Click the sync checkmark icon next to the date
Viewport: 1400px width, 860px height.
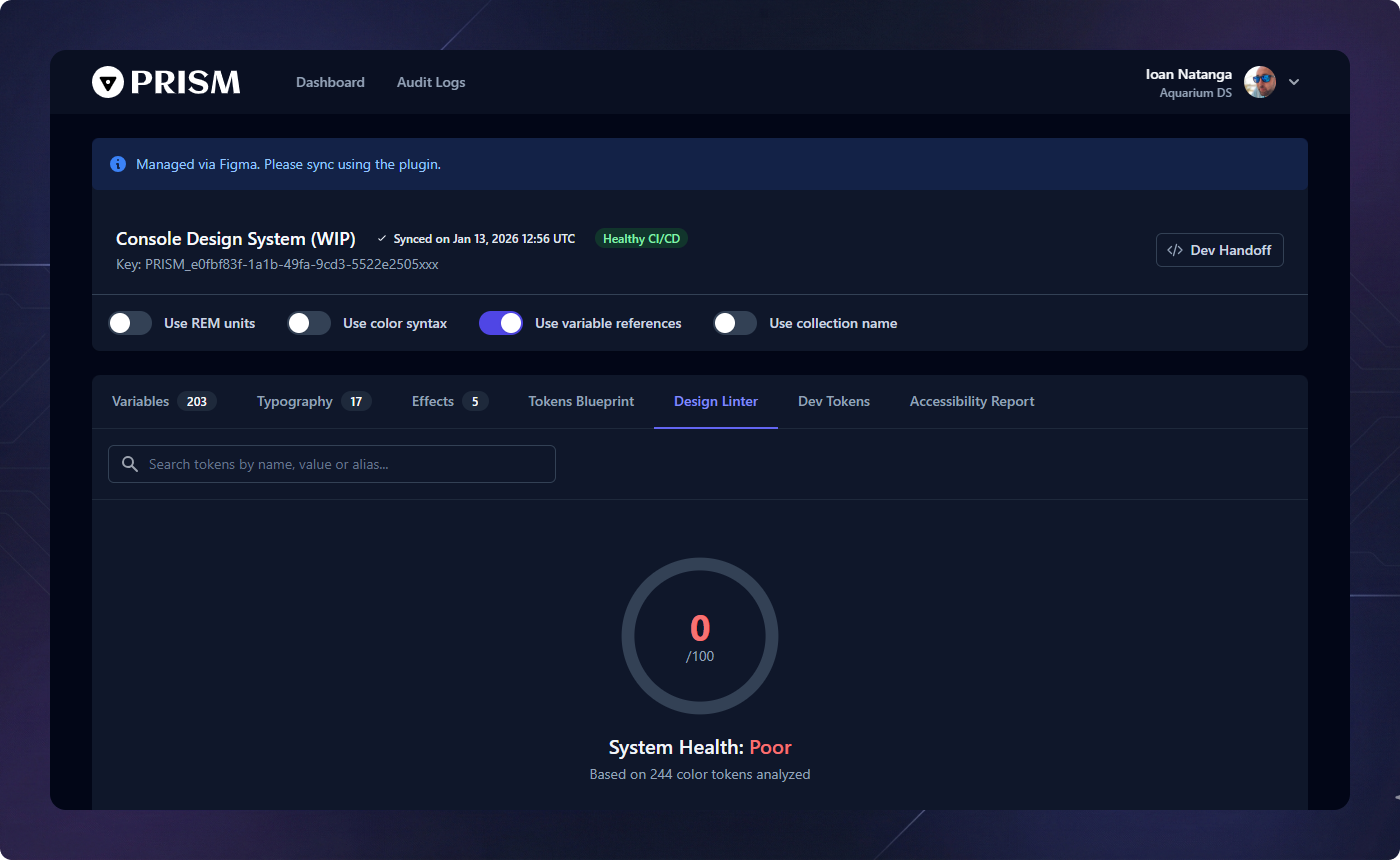(381, 238)
